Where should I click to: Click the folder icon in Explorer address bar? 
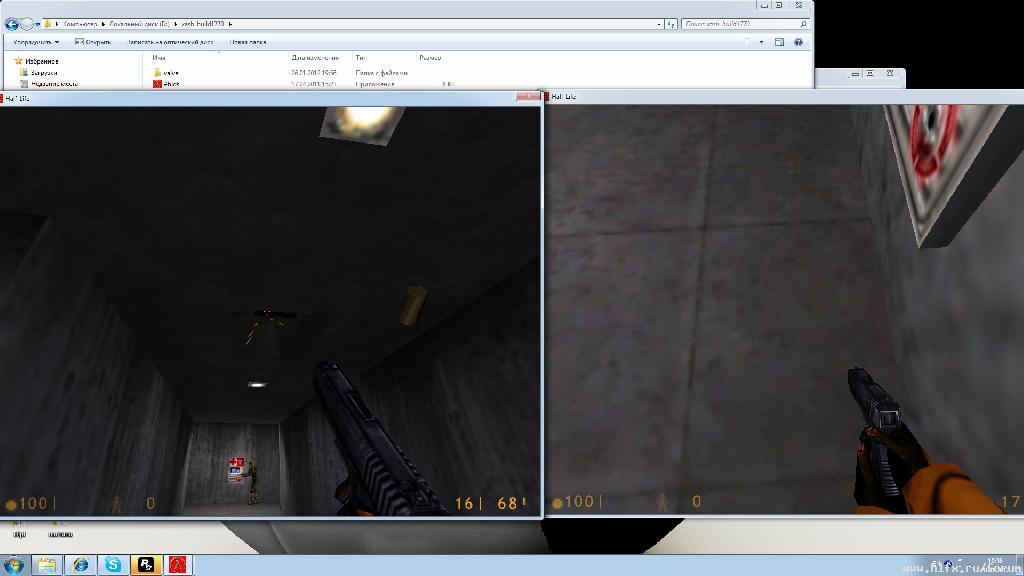click(48, 24)
